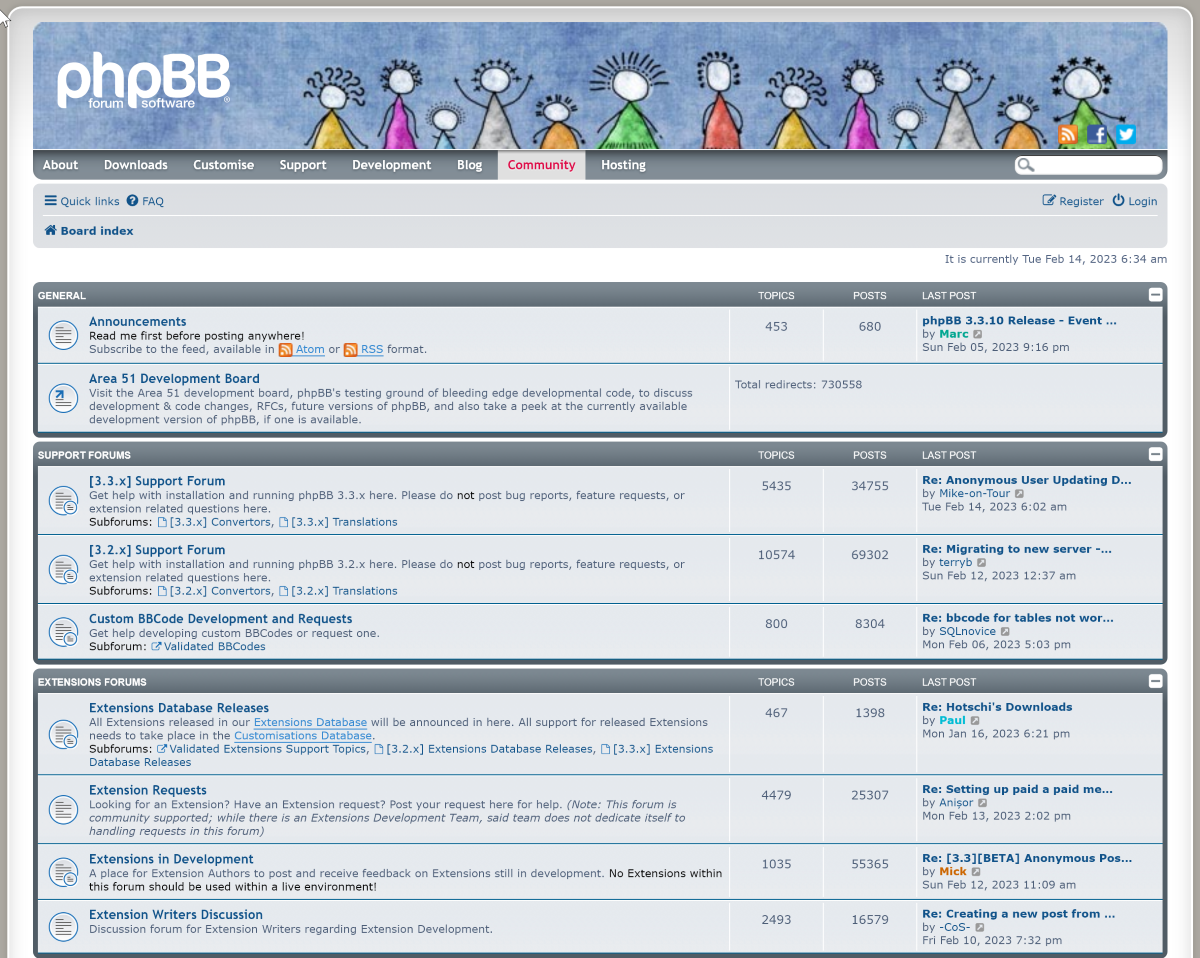Image resolution: width=1200 pixels, height=958 pixels.
Task: View latest post icon next to Mick
Action: (x=976, y=872)
